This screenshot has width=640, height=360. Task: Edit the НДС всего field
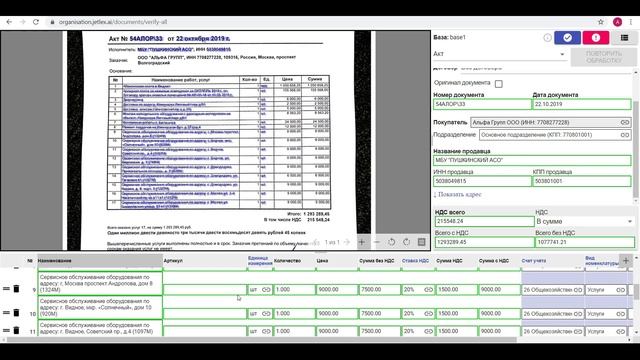coord(484,221)
